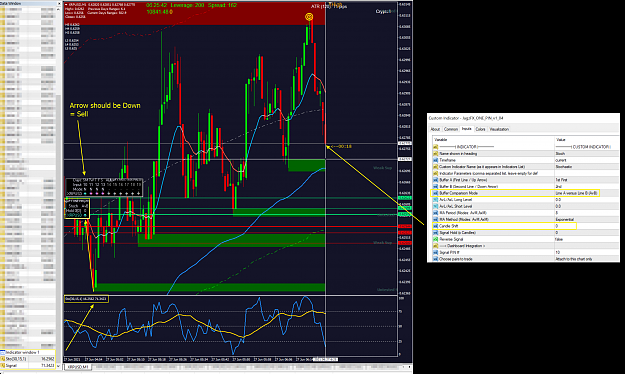Click icon beside MA Method row
625x374 pixels.
pyautogui.click(x=436, y=219)
